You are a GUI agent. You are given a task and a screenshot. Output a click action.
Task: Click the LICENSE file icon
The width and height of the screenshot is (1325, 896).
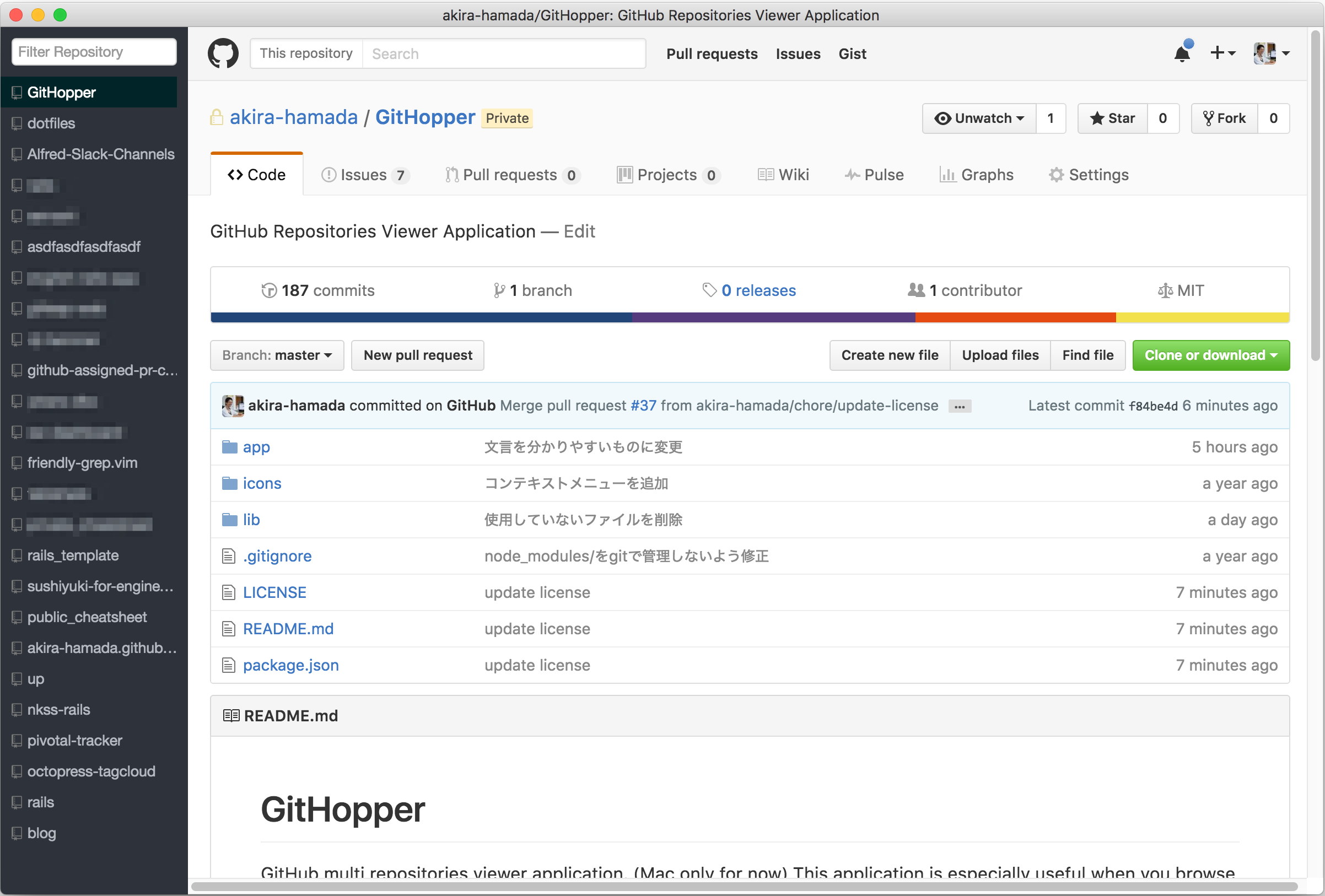[x=229, y=593]
